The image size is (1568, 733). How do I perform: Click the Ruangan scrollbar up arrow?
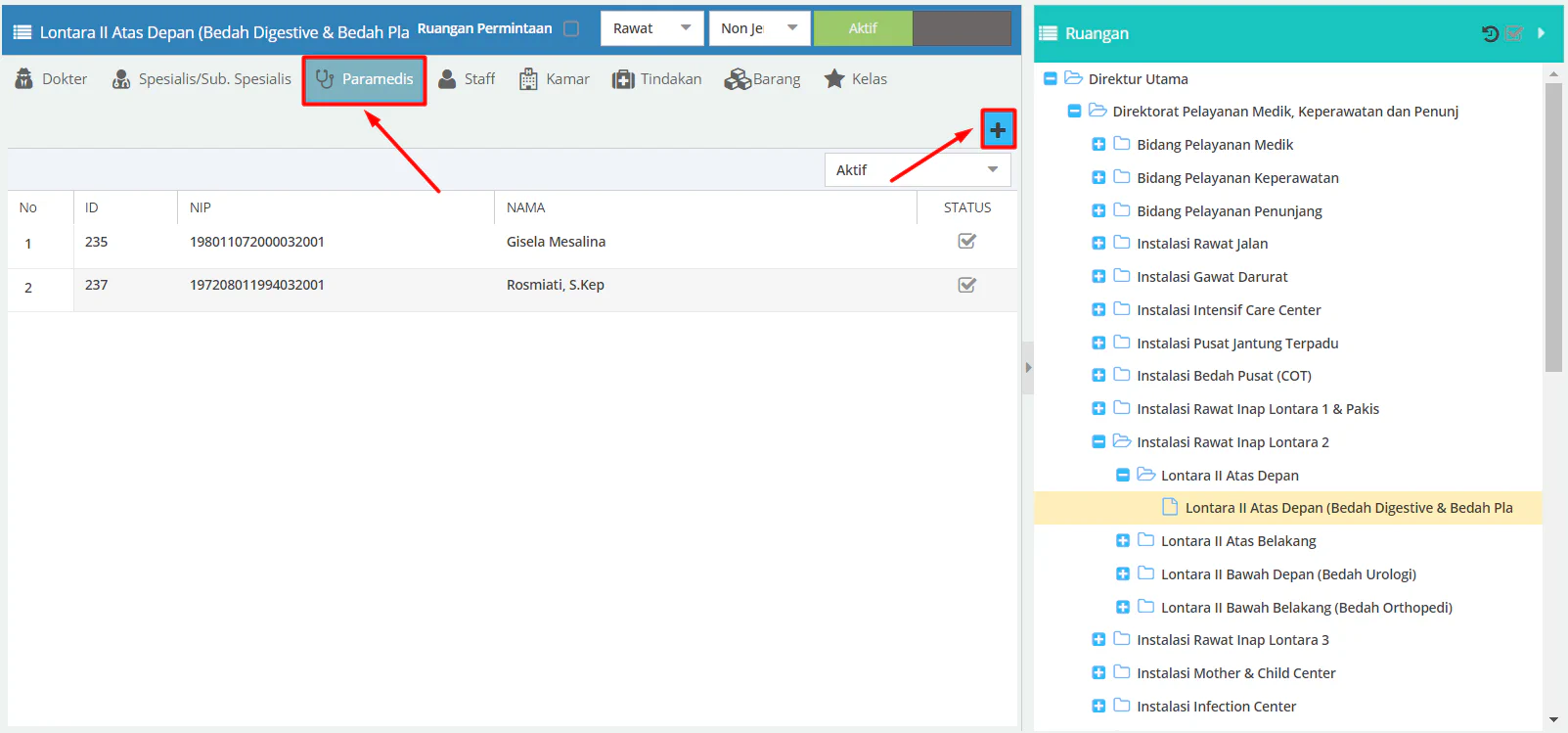(x=1553, y=73)
